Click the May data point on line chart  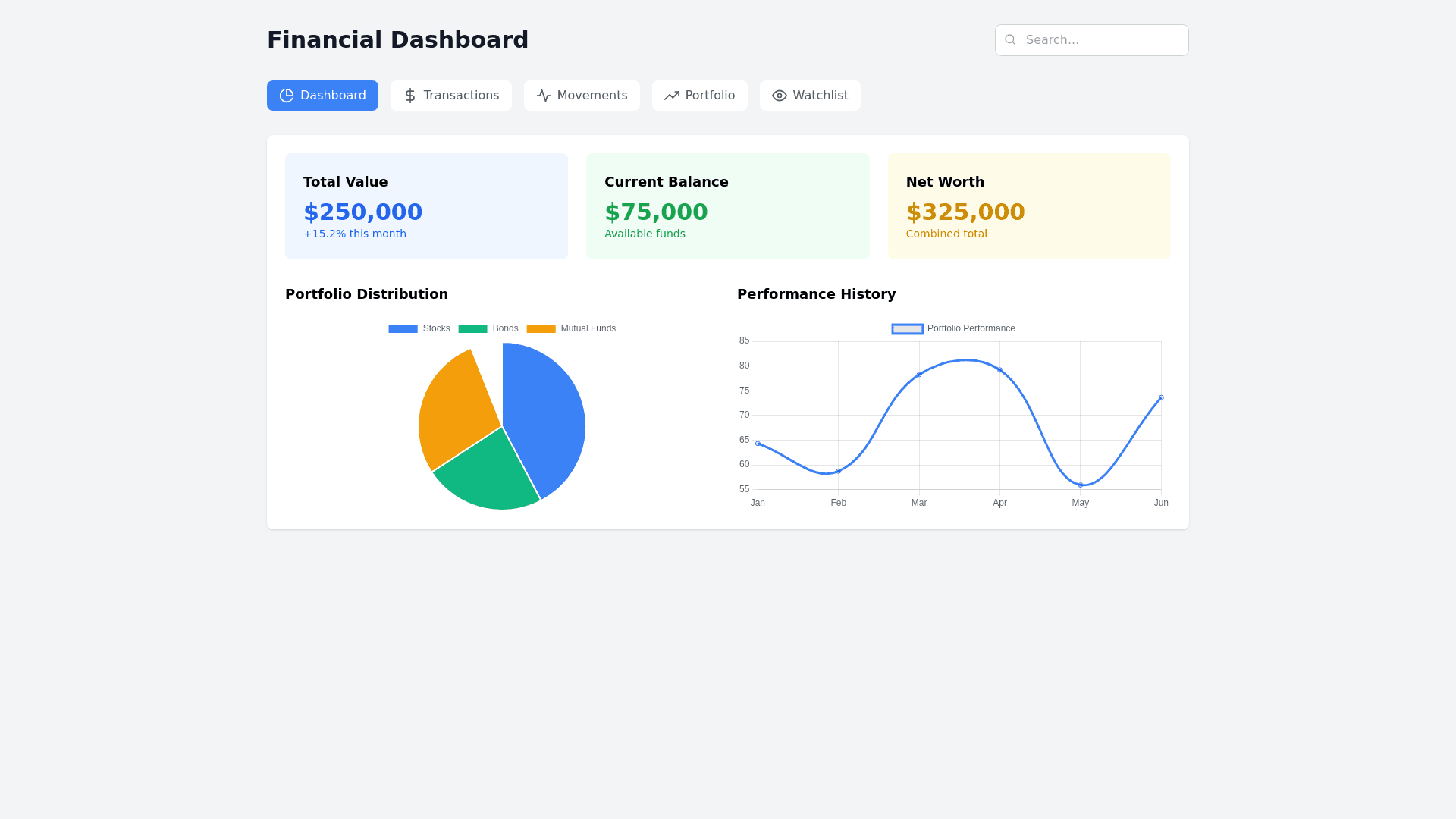coord(1081,485)
